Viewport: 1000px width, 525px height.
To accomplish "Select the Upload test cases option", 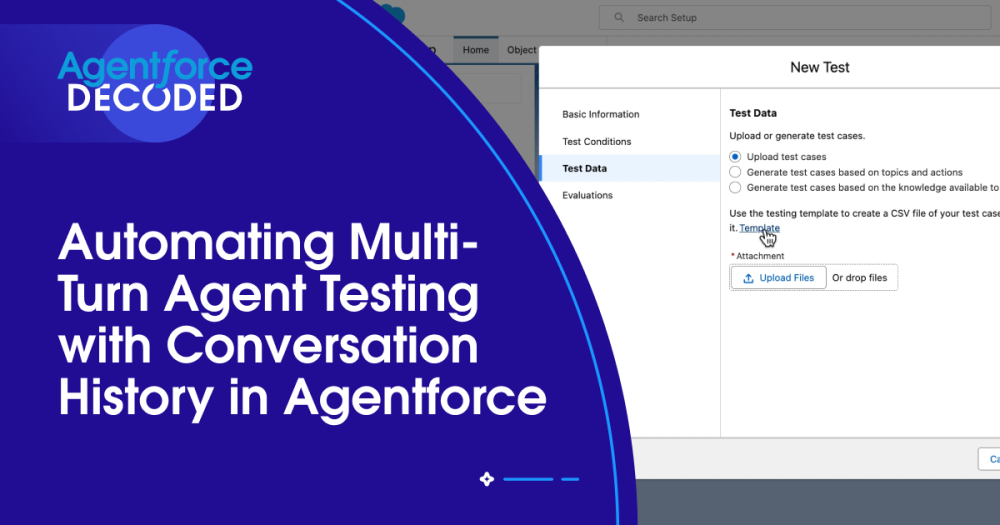I will coord(736,157).
